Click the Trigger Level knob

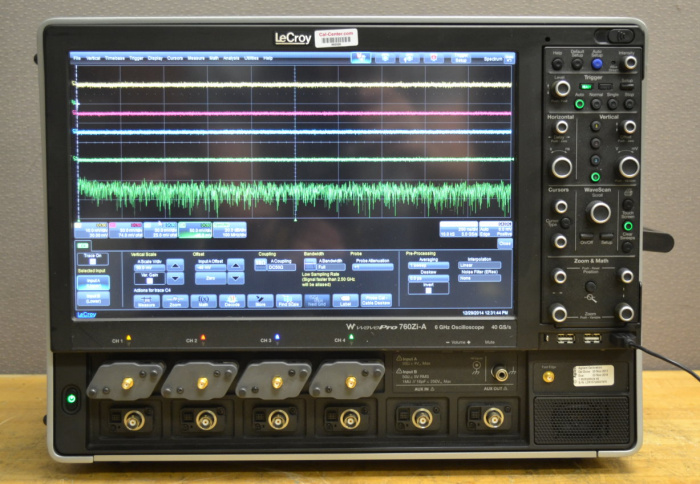click(x=562, y=88)
